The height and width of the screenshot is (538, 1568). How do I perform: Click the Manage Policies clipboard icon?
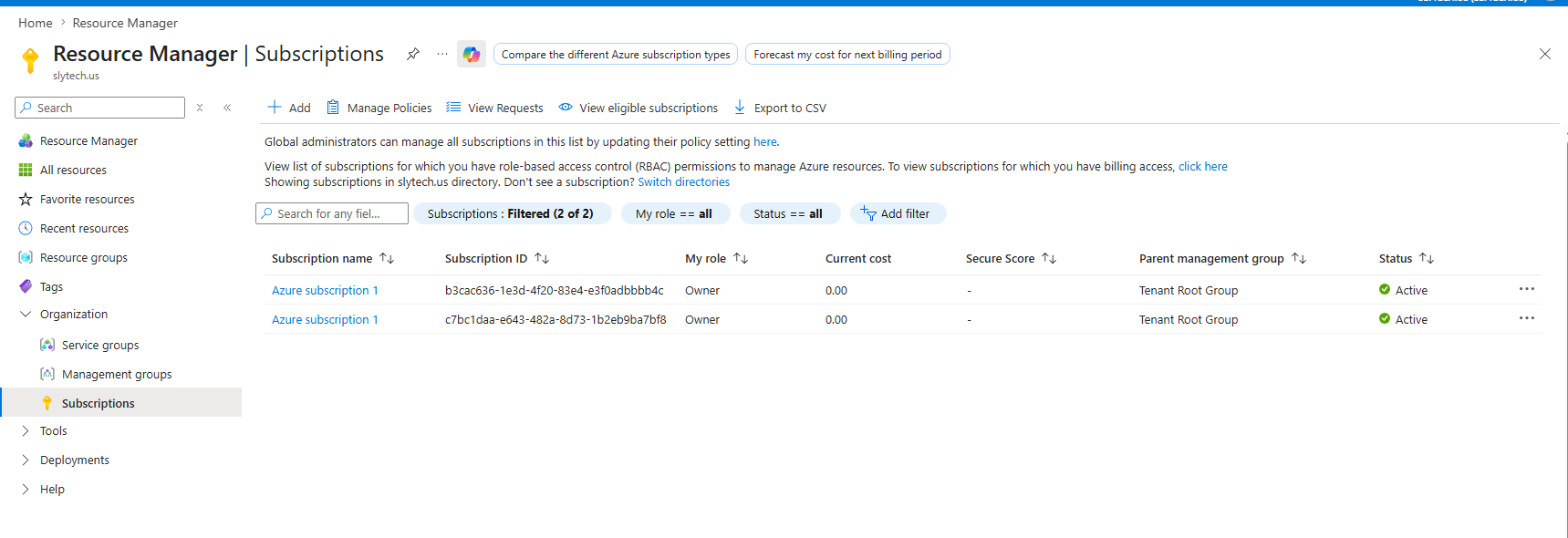pyautogui.click(x=333, y=107)
